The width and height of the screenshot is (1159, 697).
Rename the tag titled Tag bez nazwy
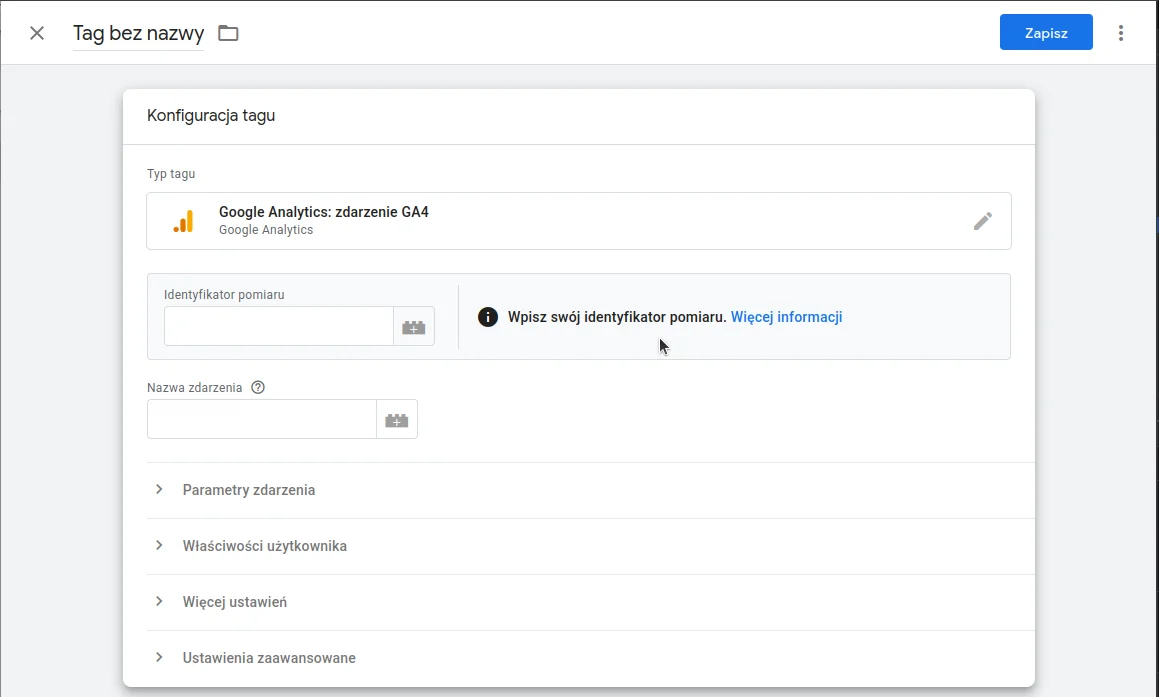pos(138,34)
